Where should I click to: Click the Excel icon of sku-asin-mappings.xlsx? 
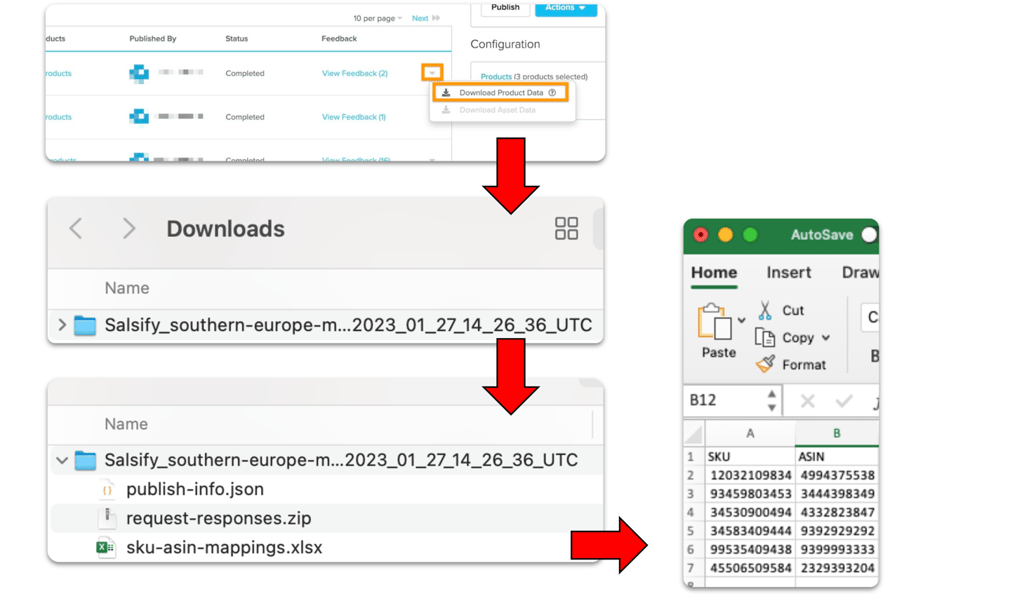click(x=105, y=547)
